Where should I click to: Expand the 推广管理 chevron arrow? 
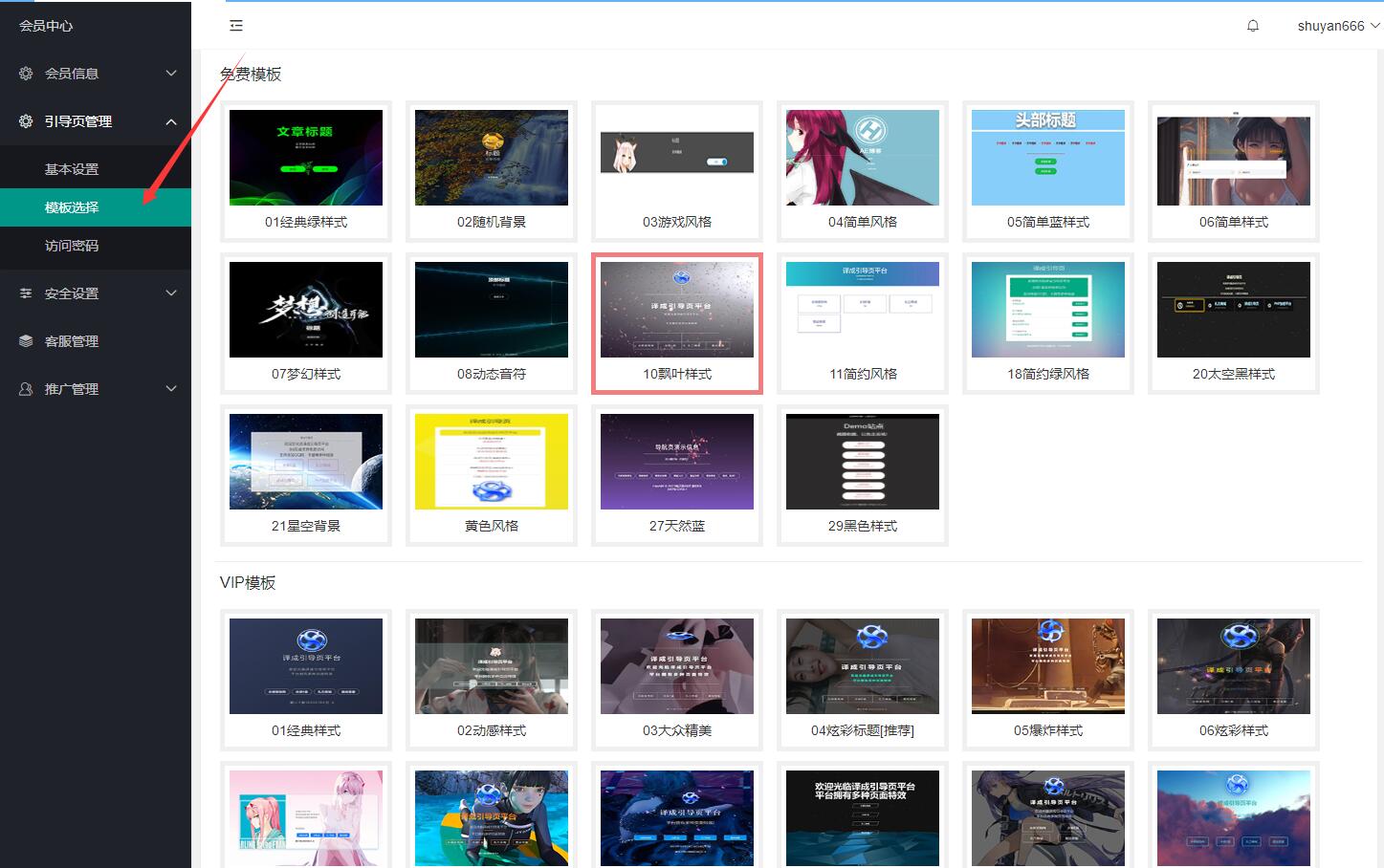pos(171,389)
